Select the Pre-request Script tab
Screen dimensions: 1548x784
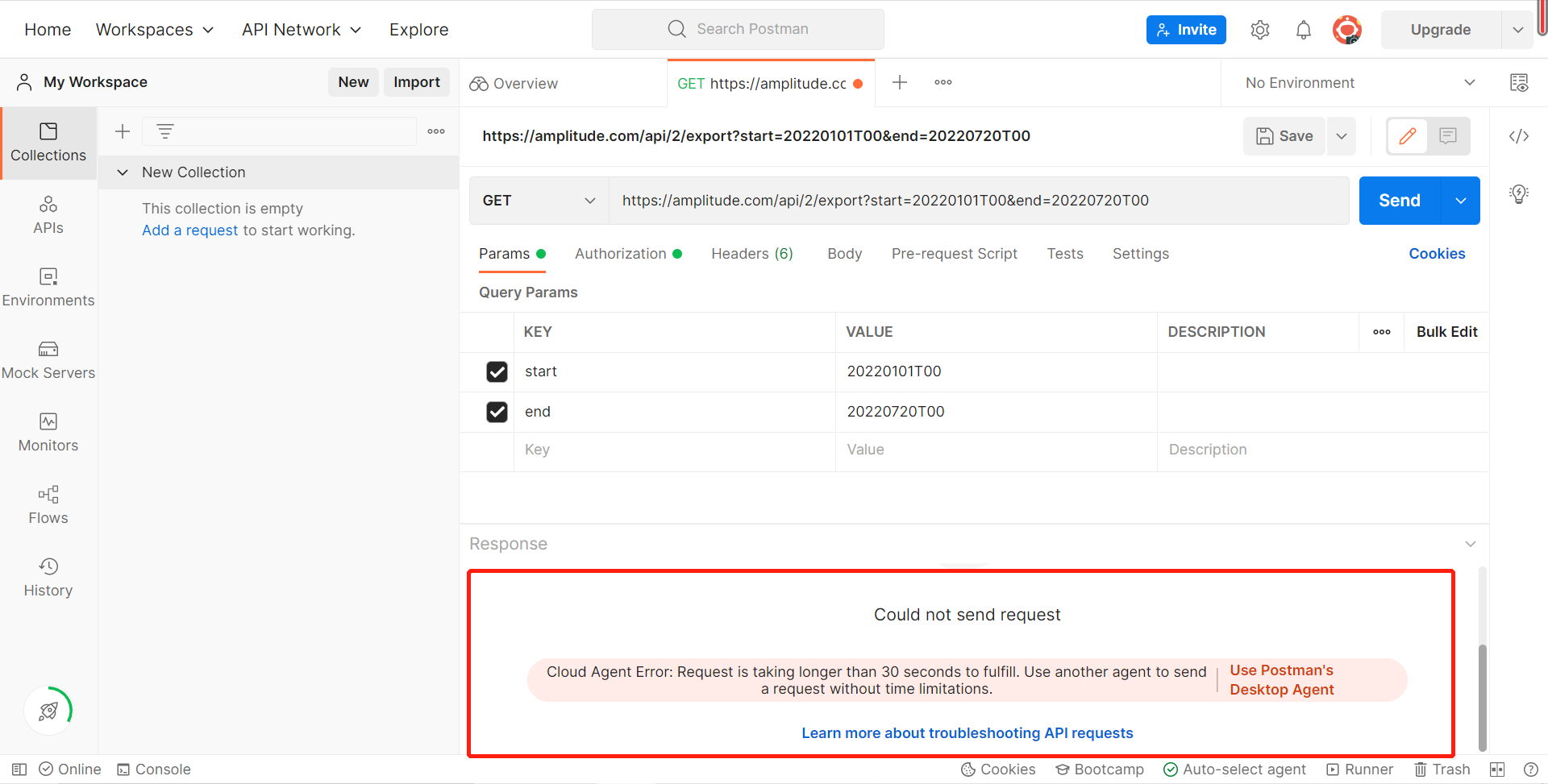(955, 254)
